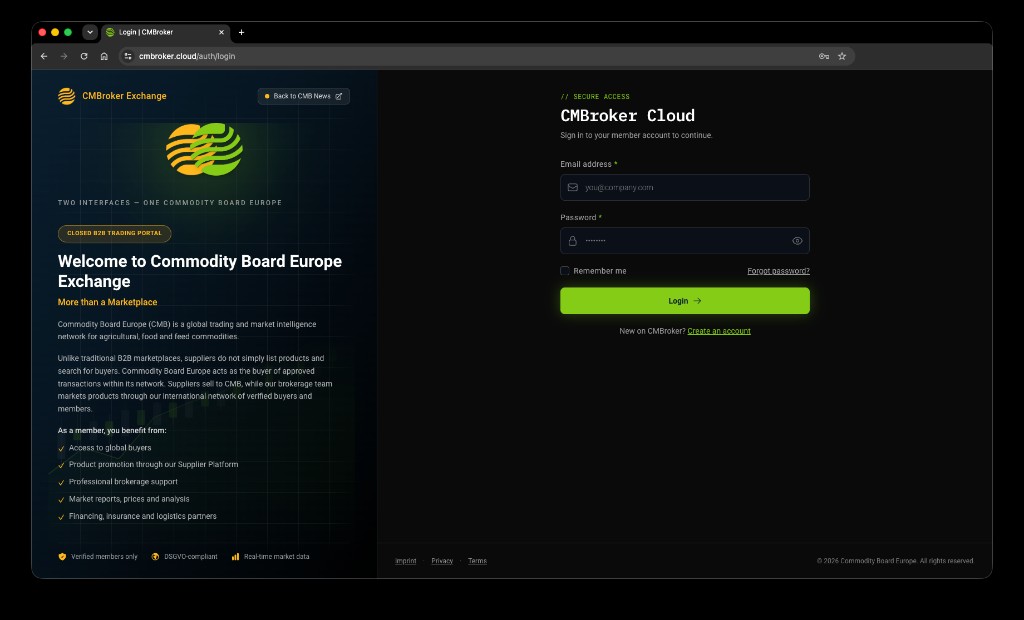Viewport: 1024px width, 620px height.
Task: Expand the tab search dropdown arrow
Action: pos(90,32)
